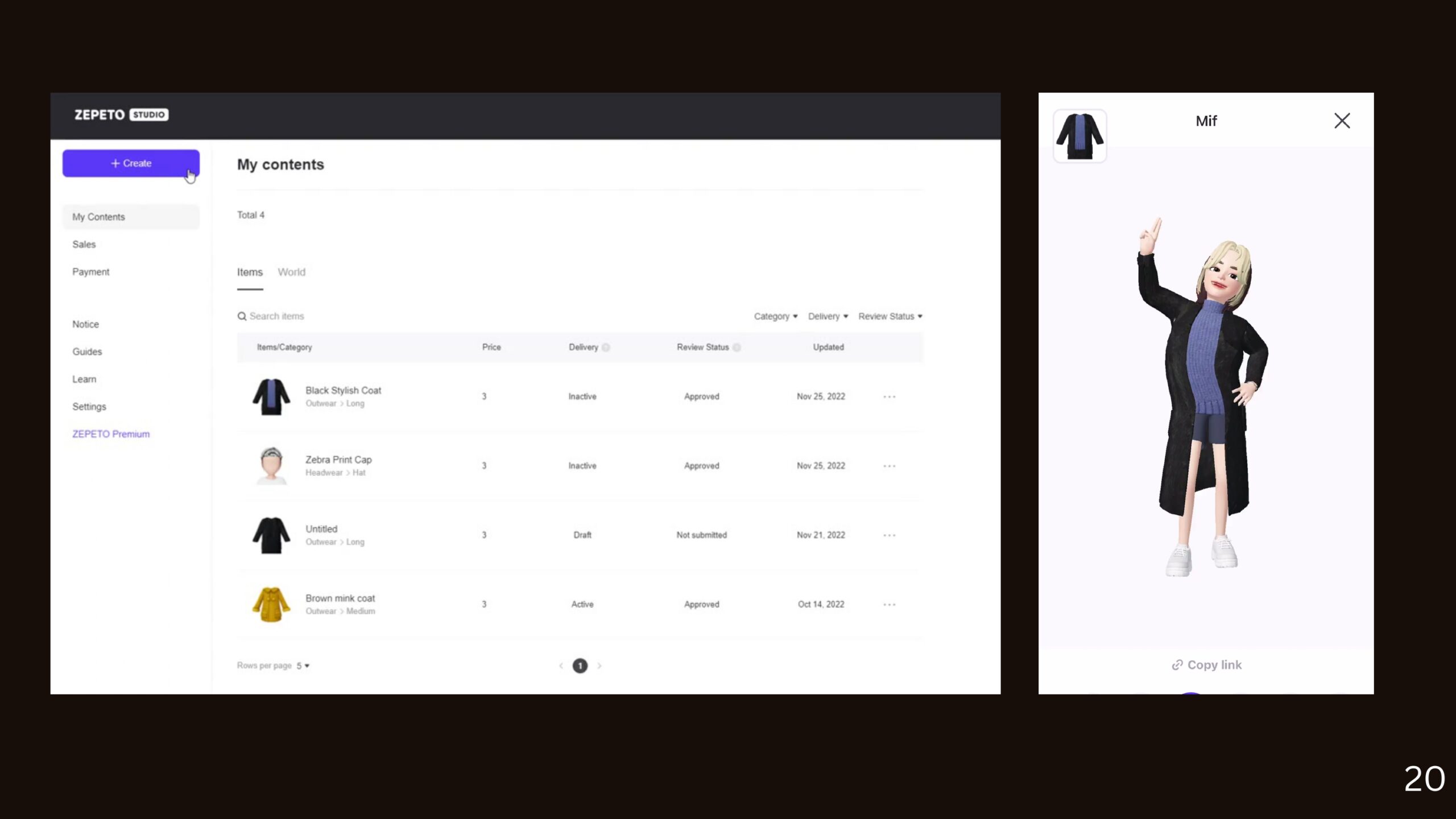Click the three-dot menu for Untitled outerwear
1456x819 pixels.
[889, 534]
